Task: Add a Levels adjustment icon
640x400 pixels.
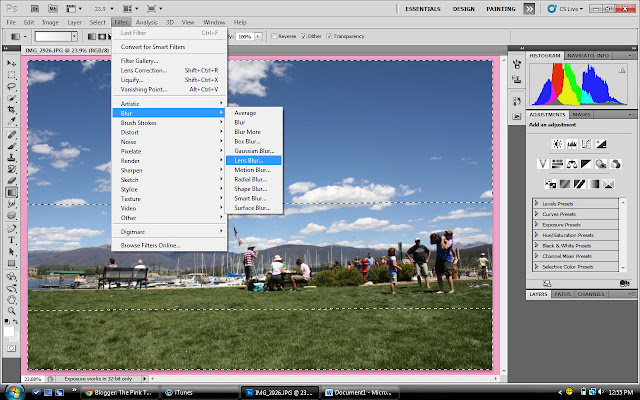Action: pos(572,144)
